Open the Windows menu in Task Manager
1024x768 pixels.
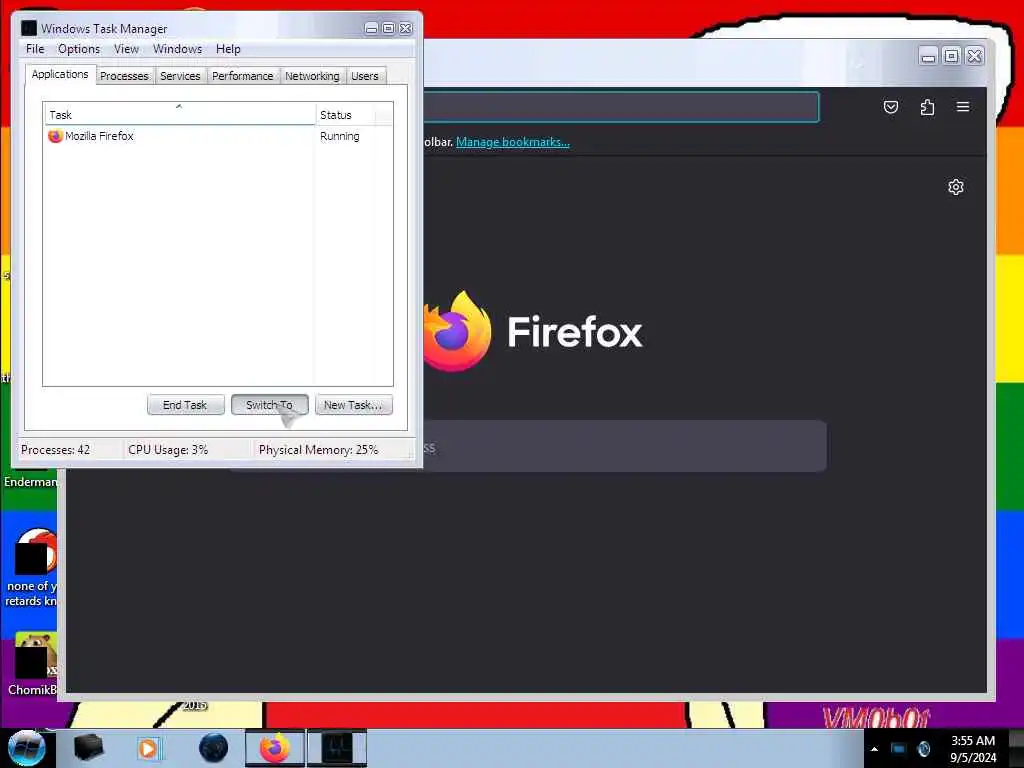tap(177, 49)
